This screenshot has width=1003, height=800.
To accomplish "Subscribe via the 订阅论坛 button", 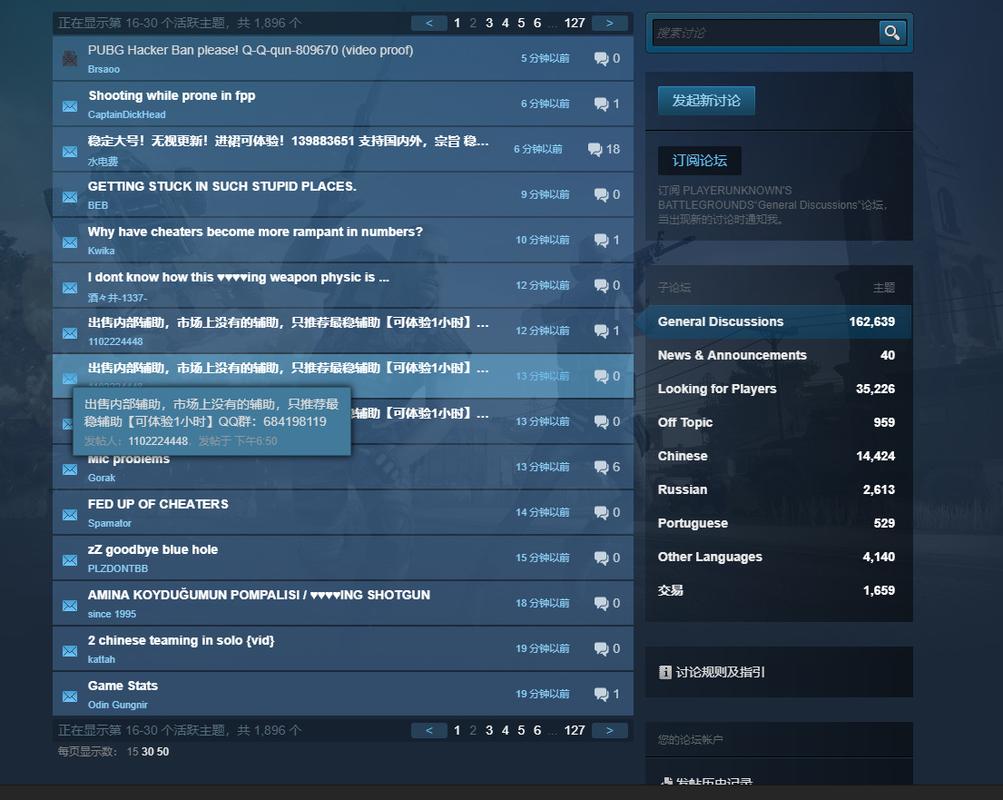I will coord(699,160).
